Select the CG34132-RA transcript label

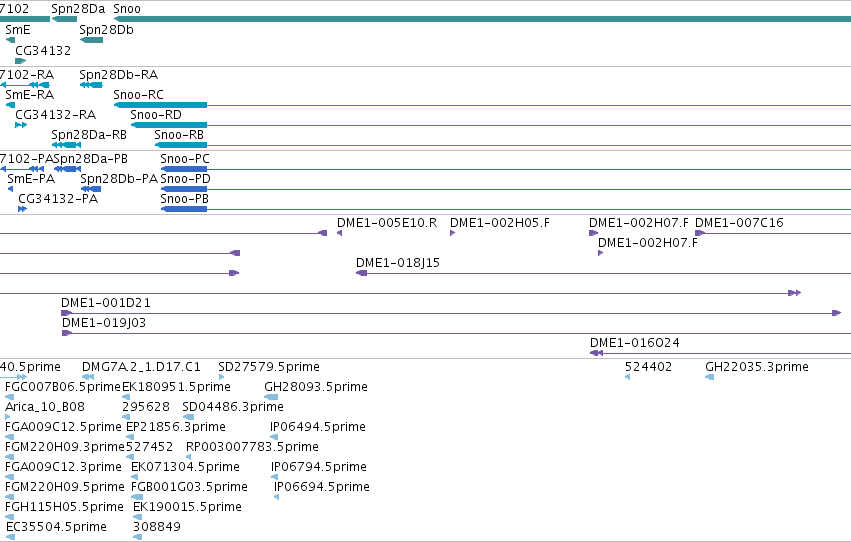tap(55, 114)
